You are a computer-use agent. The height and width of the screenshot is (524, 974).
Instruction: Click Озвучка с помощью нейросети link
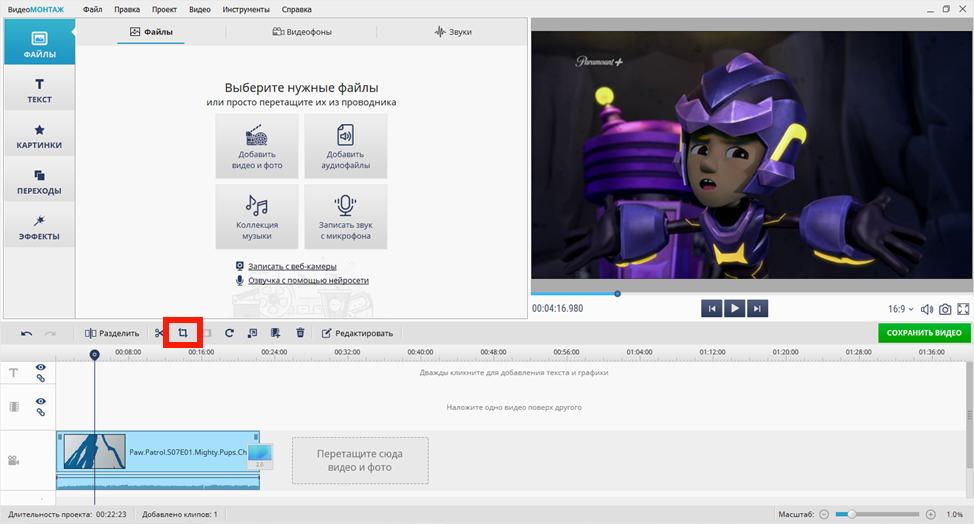(x=308, y=281)
